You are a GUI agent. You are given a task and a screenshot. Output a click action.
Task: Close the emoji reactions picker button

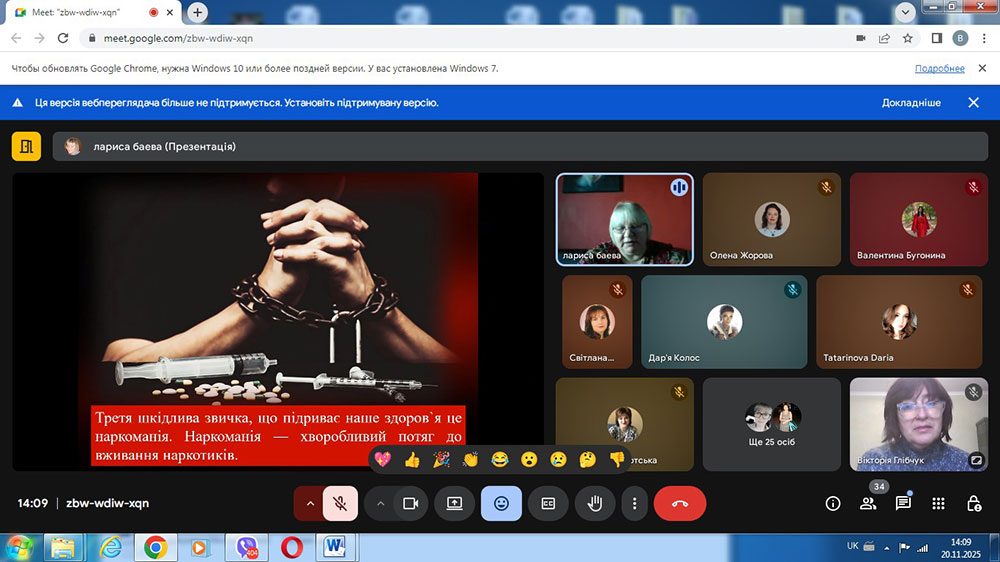[x=501, y=504]
